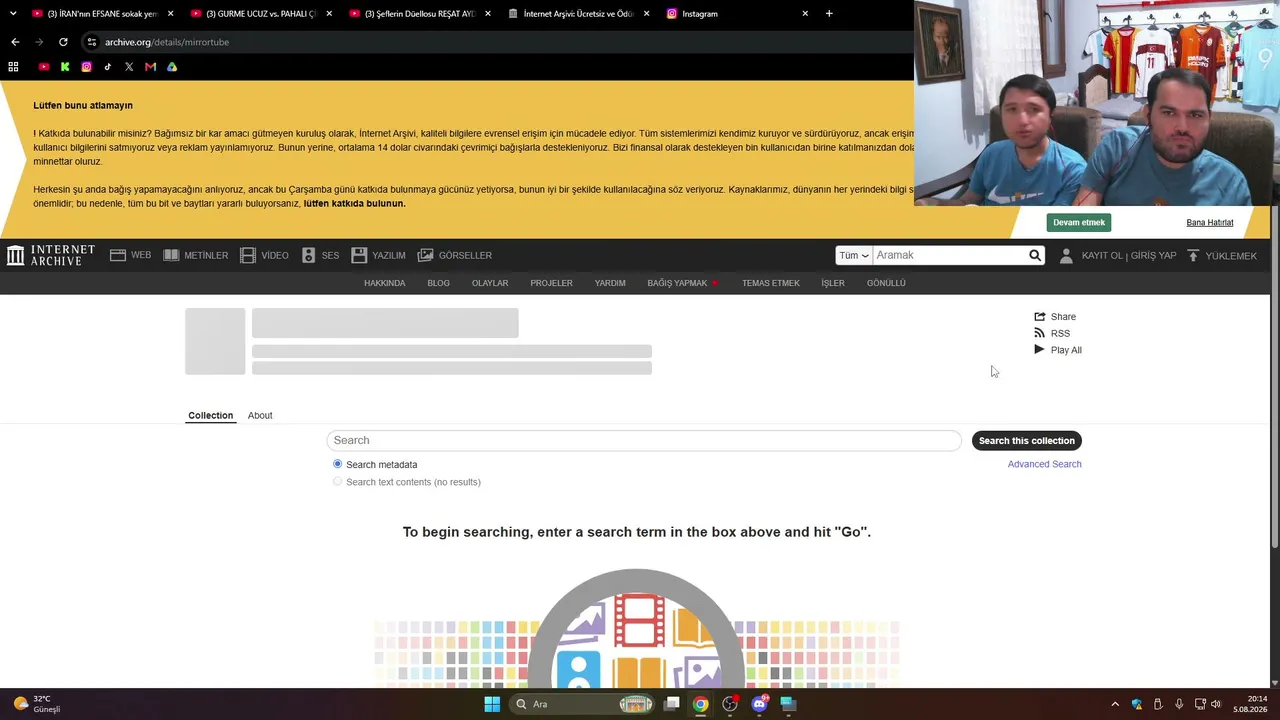1280x720 pixels.
Task: Open the Projeler menu item
Action: click(x=551, y=283)
